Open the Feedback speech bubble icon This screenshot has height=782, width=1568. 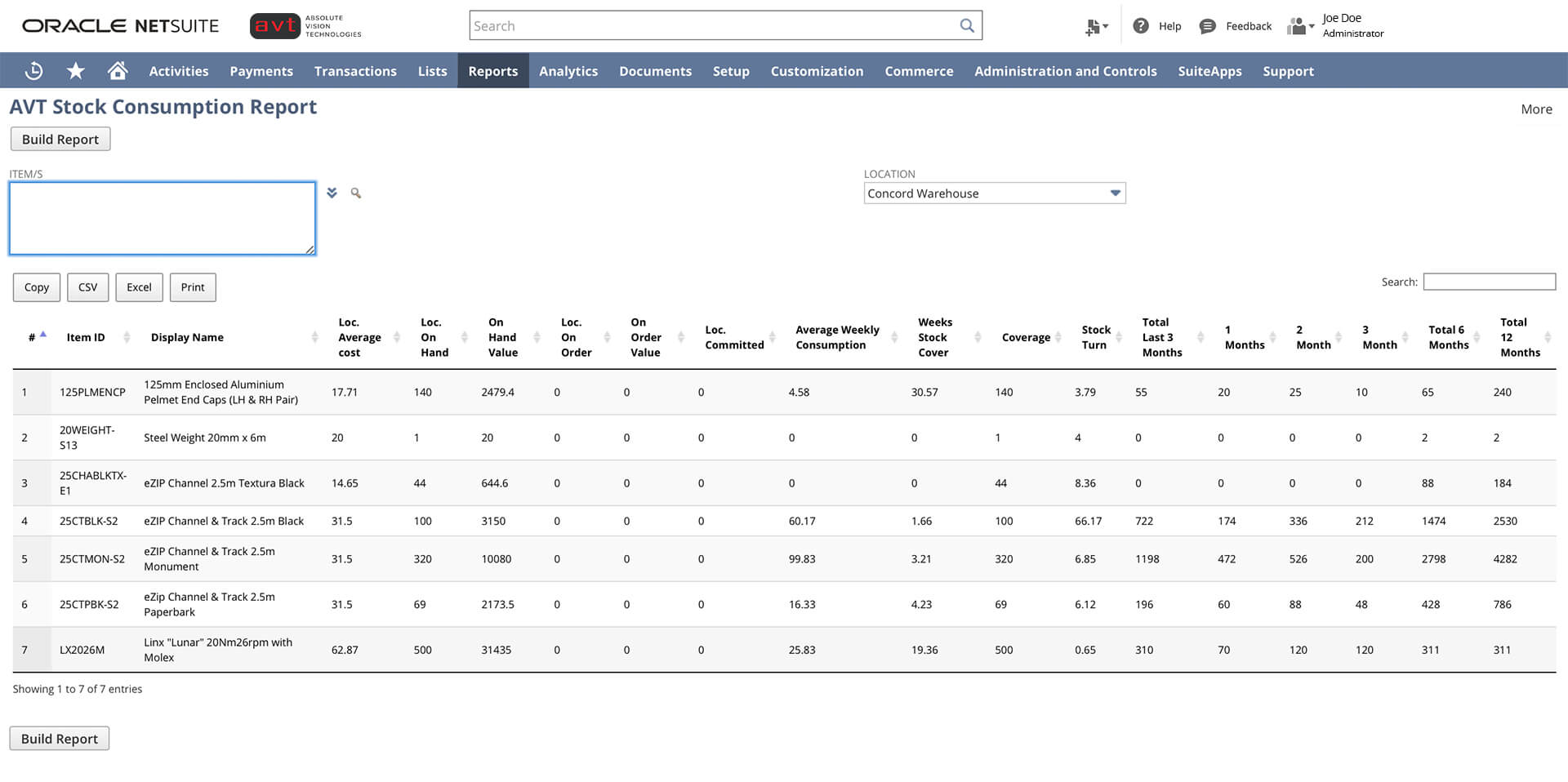[1207, 26]
